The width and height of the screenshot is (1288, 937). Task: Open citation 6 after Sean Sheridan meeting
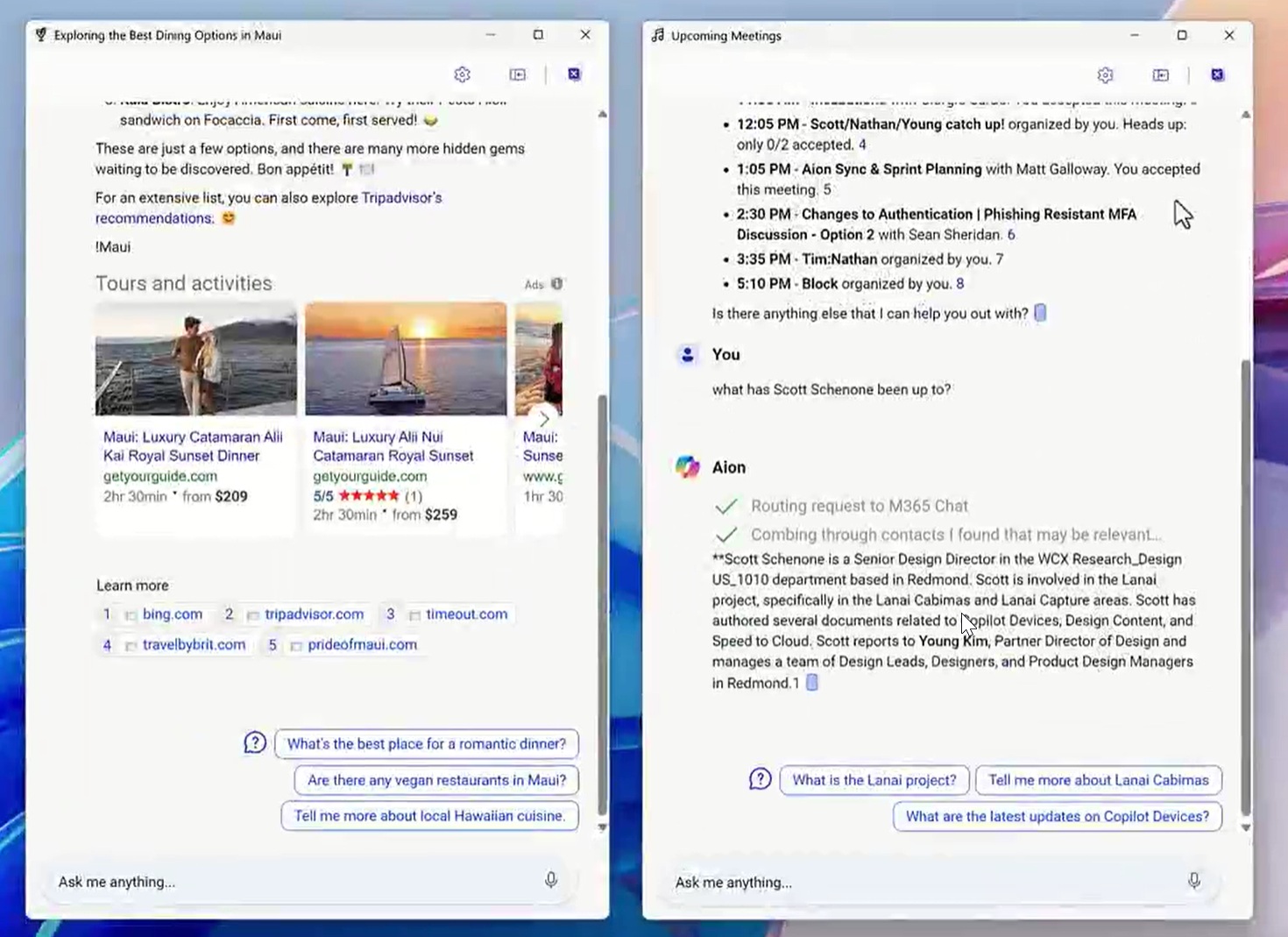point(1011,235)
